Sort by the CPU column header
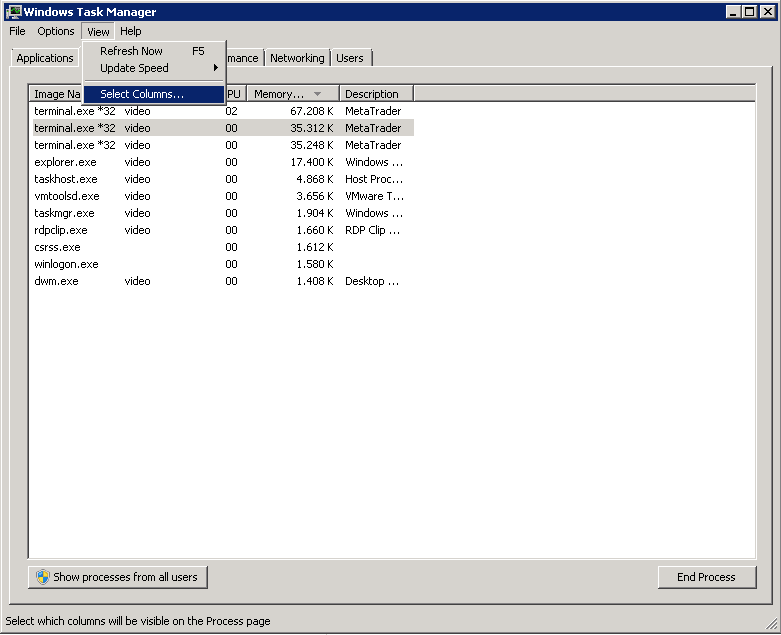Viewport: 781px width, 635px height. [236, 94]
